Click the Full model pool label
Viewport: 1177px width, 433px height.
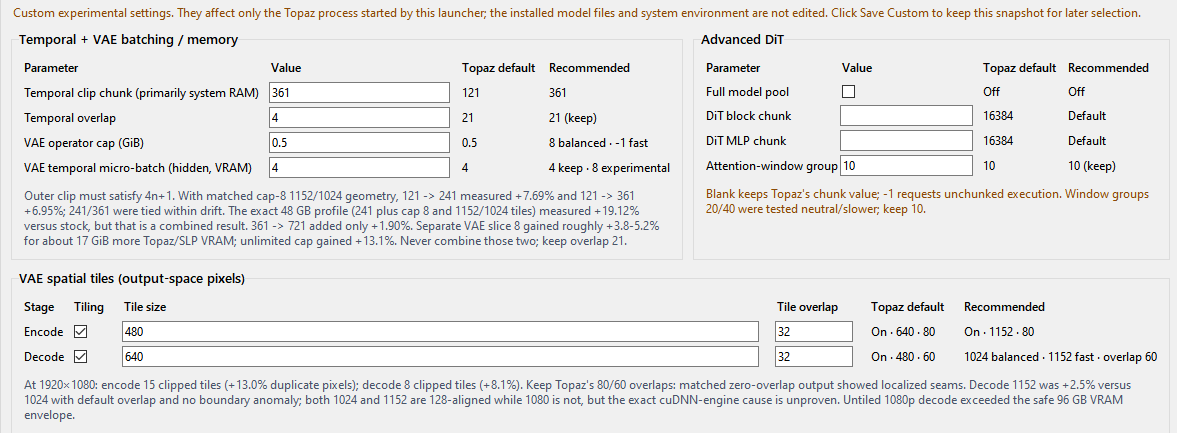748,92
